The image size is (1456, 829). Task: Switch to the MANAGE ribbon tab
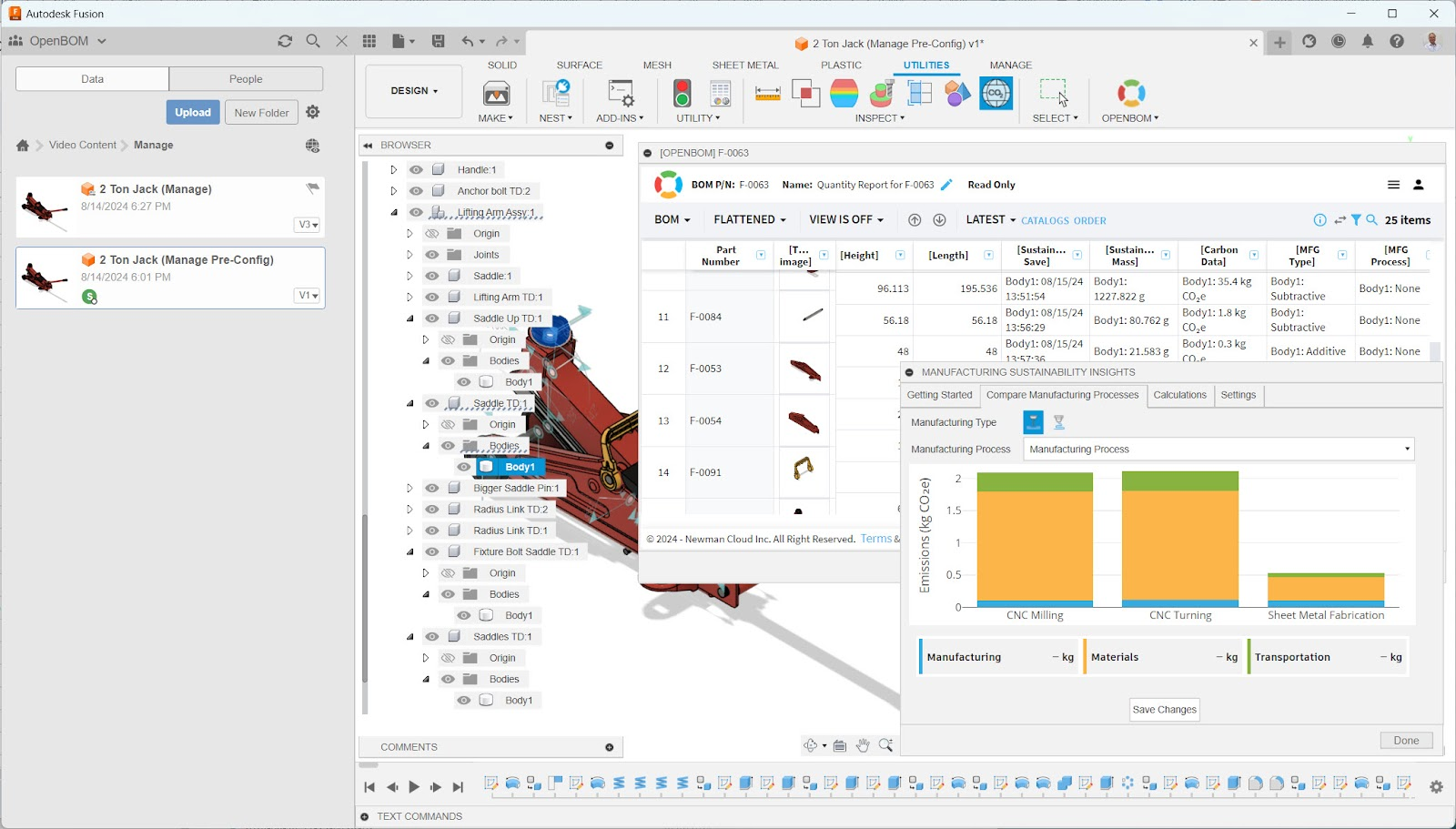tap(1011, 66)
